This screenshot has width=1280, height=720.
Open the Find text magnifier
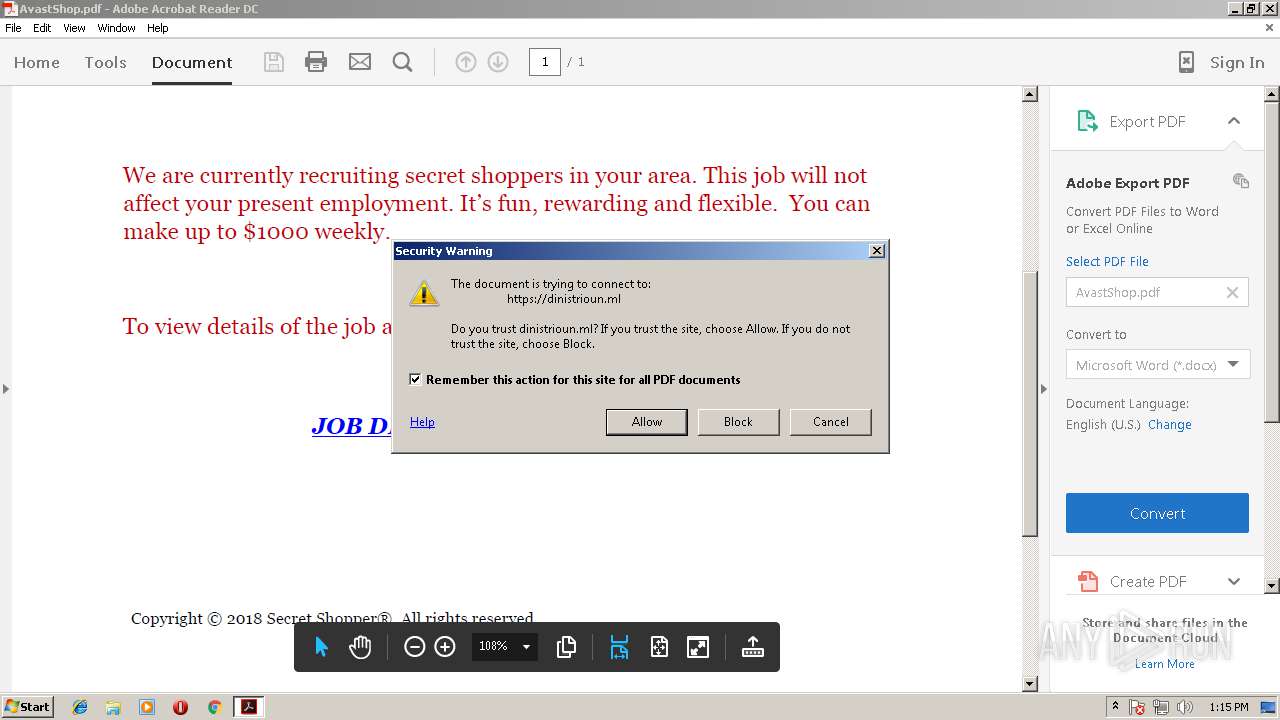(x=403, y=62)
